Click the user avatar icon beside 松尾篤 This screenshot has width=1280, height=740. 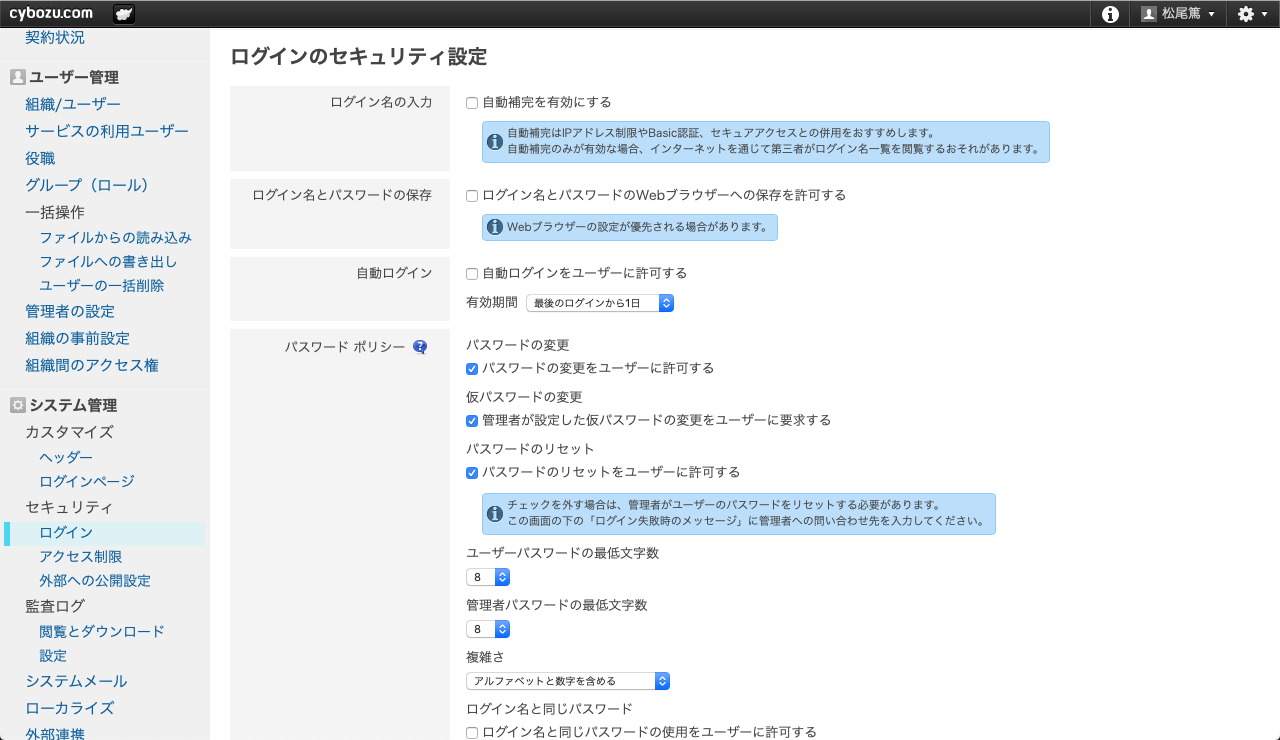pos(1149,14)
